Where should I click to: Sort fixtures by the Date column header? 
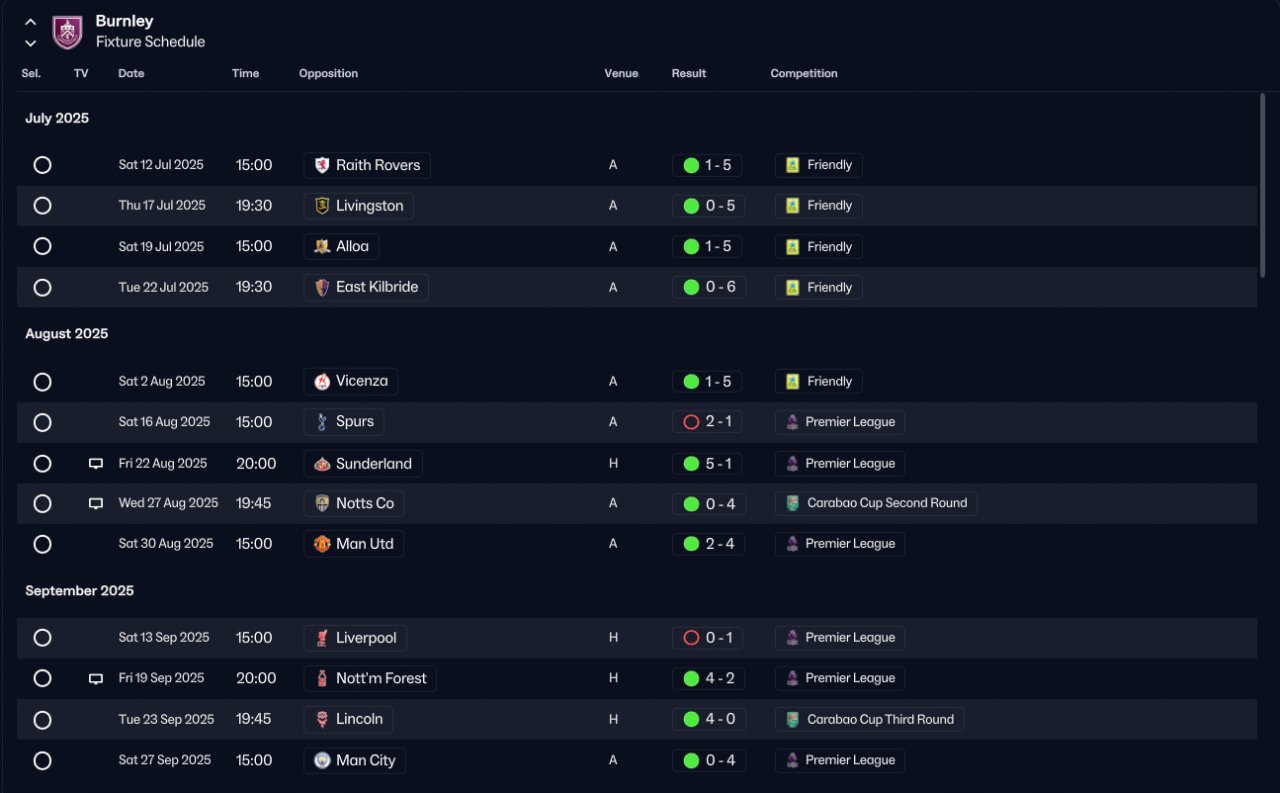point(131,73)
